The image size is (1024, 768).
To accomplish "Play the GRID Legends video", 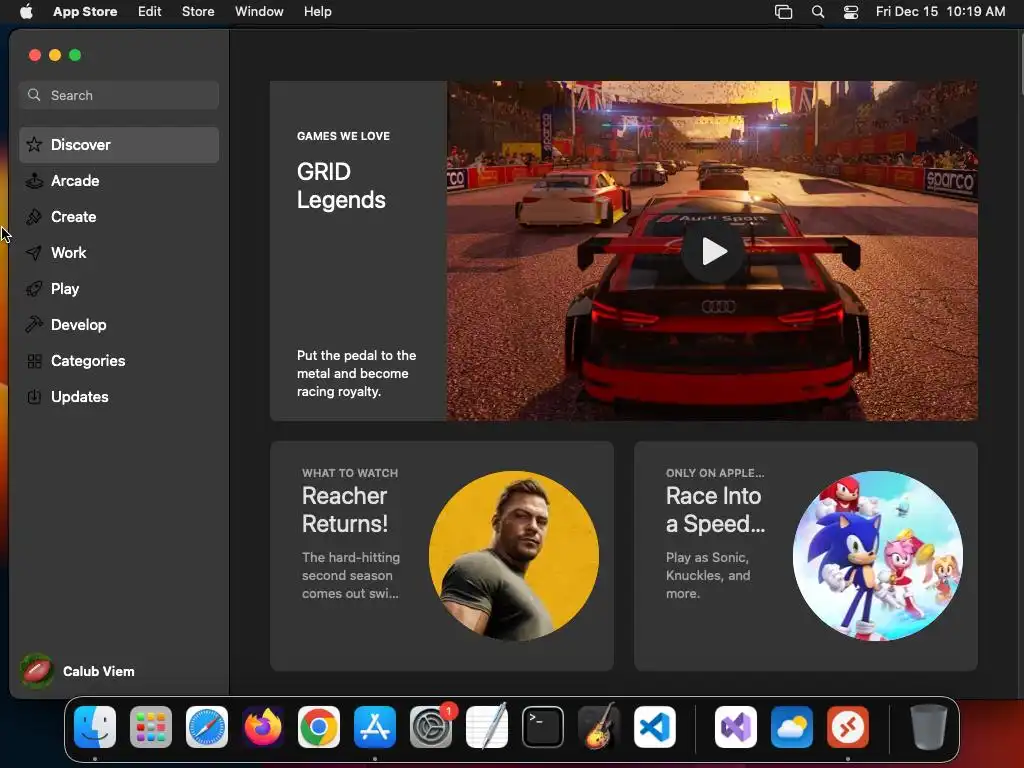I will (713, 251).
